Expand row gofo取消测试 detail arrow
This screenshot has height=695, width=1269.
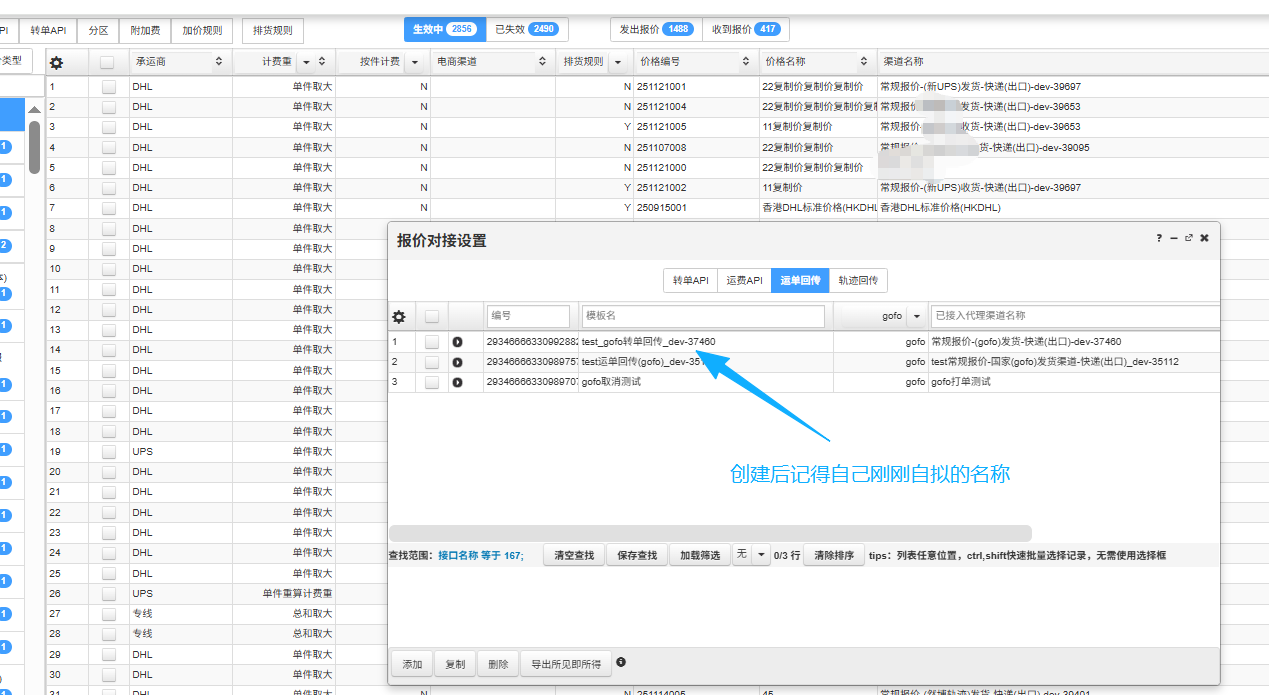(x=457, y=382)
